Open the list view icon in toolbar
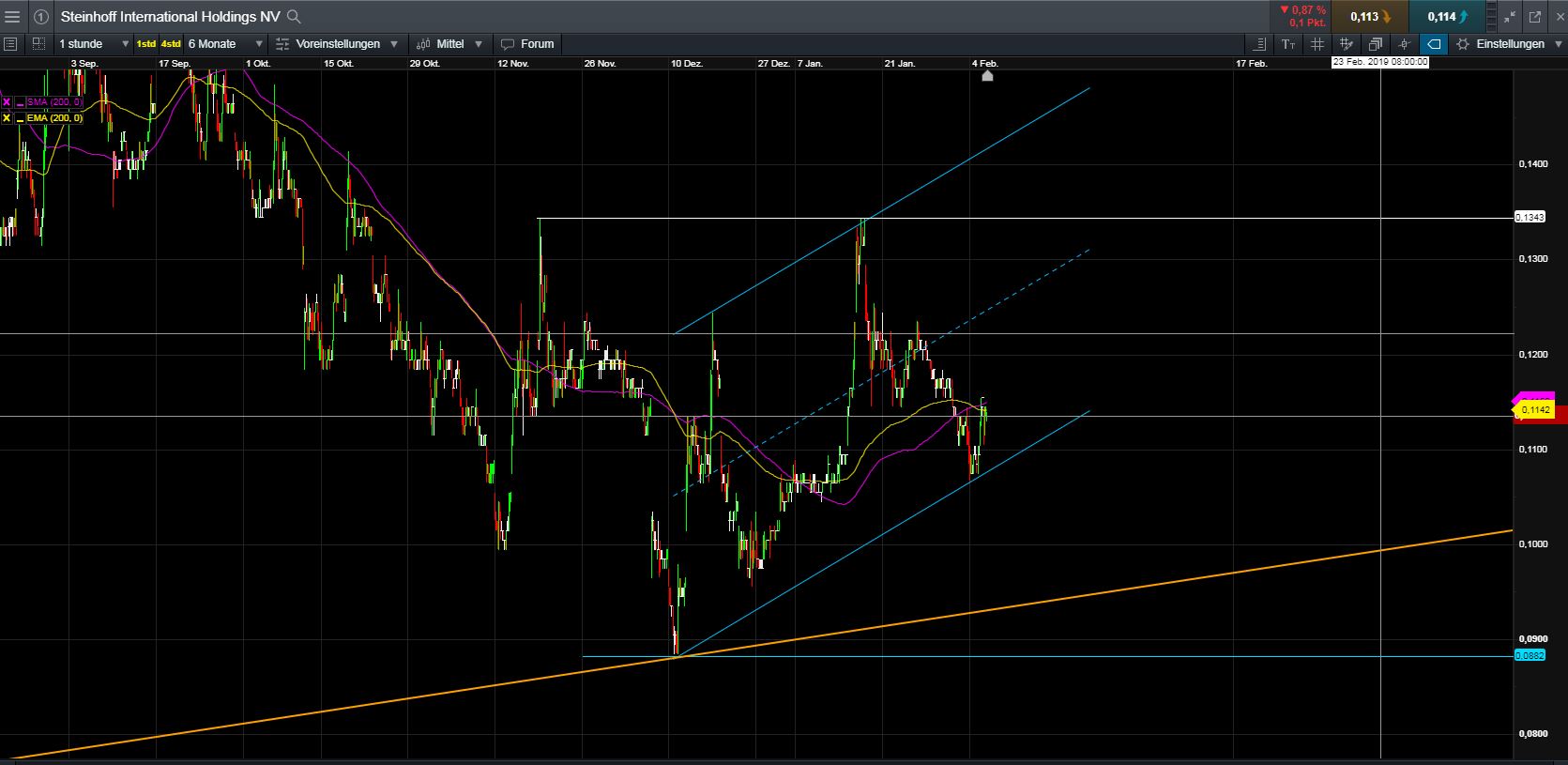Screen dimensions: 1568x765 click(x=10, y=43)
